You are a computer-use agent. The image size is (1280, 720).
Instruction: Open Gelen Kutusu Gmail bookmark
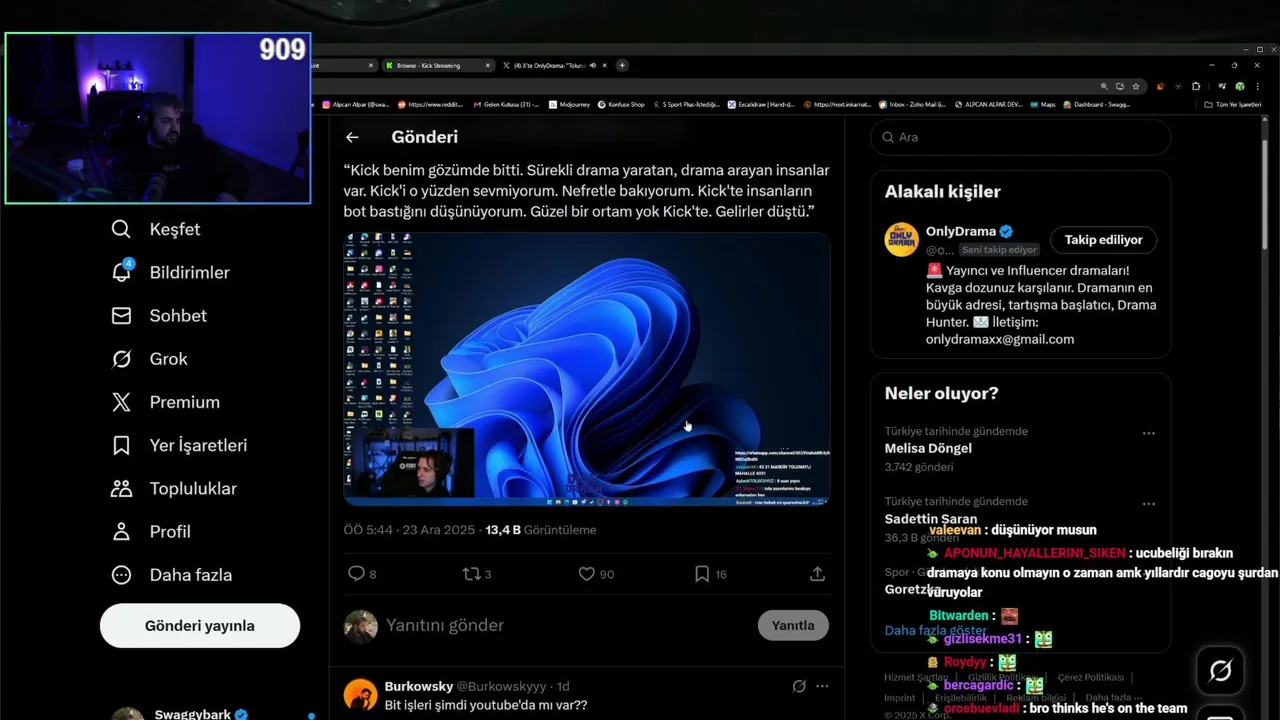click(506, 104)
